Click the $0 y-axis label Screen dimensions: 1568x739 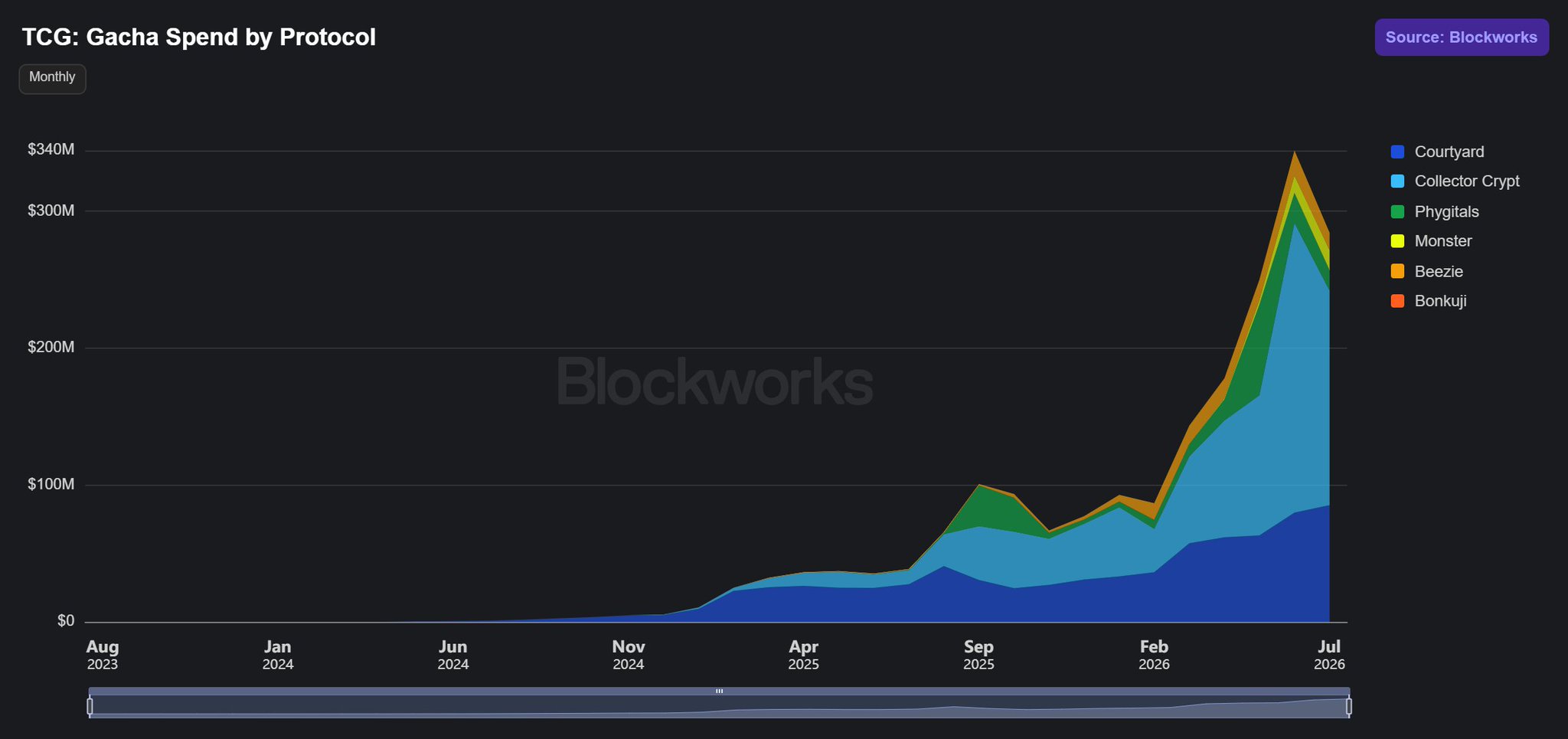click(66, 621)
